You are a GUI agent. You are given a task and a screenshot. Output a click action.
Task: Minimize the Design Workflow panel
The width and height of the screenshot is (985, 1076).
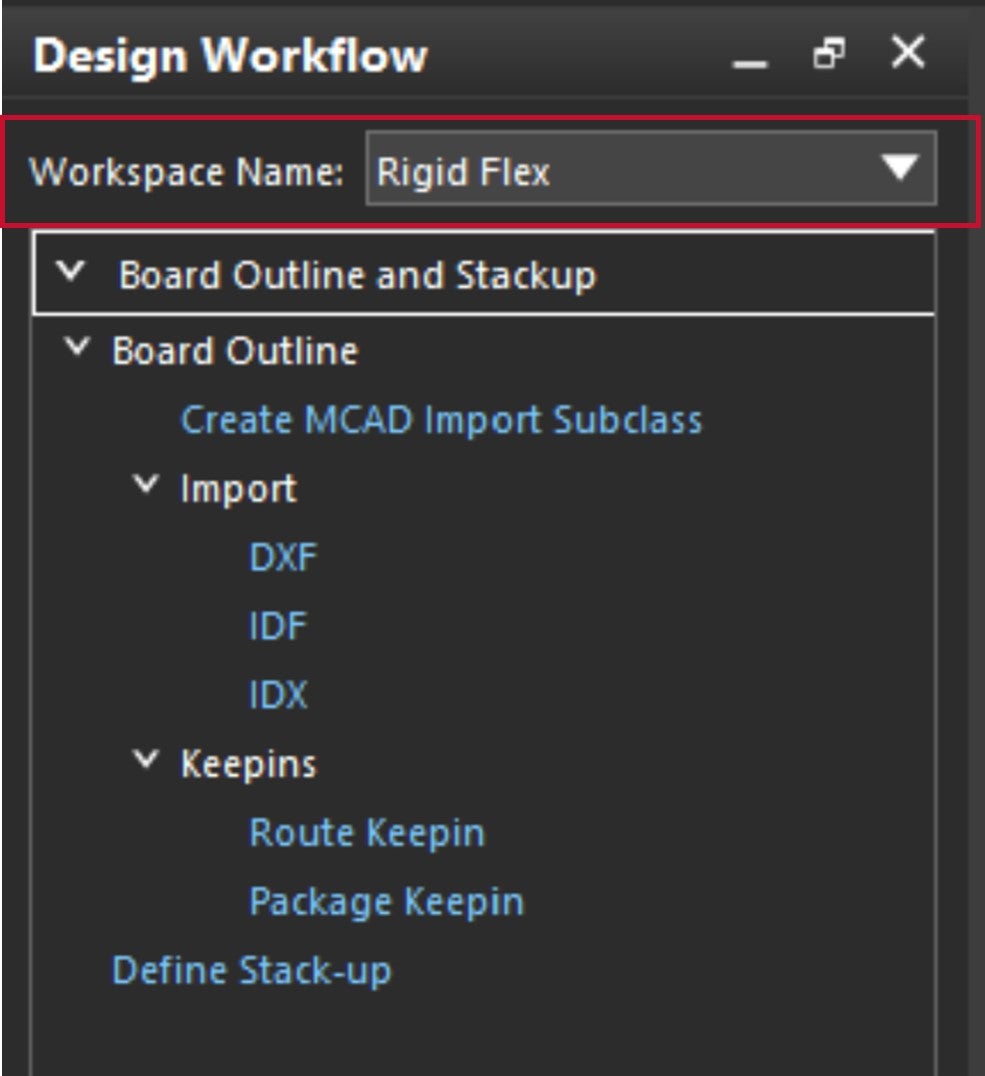pyautogui.click(x=750, y=64)
